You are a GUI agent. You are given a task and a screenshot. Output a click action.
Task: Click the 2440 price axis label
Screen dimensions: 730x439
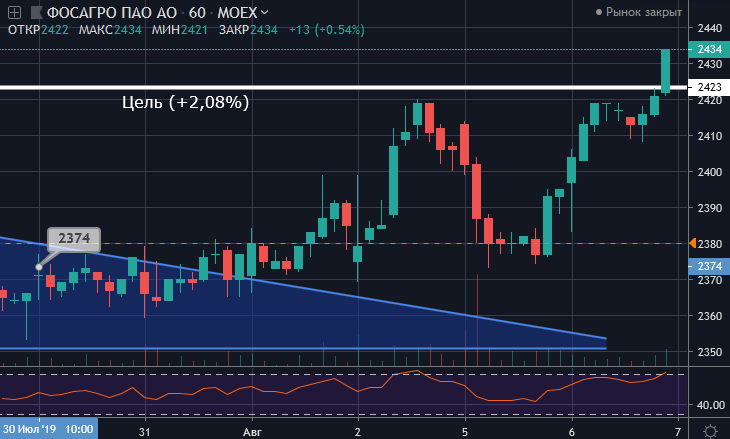[710, 28]
